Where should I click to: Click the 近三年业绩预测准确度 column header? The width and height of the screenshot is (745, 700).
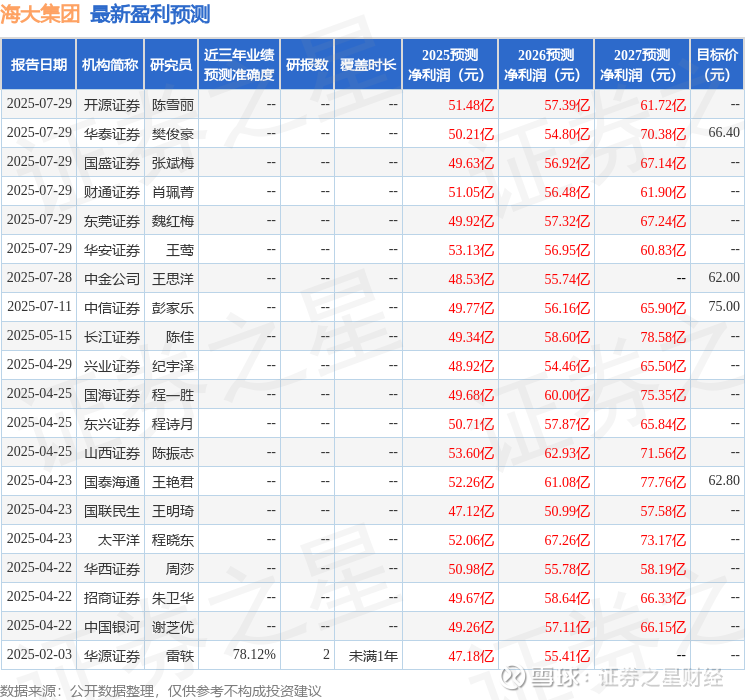pyautogui.click(x=239, y=65)
